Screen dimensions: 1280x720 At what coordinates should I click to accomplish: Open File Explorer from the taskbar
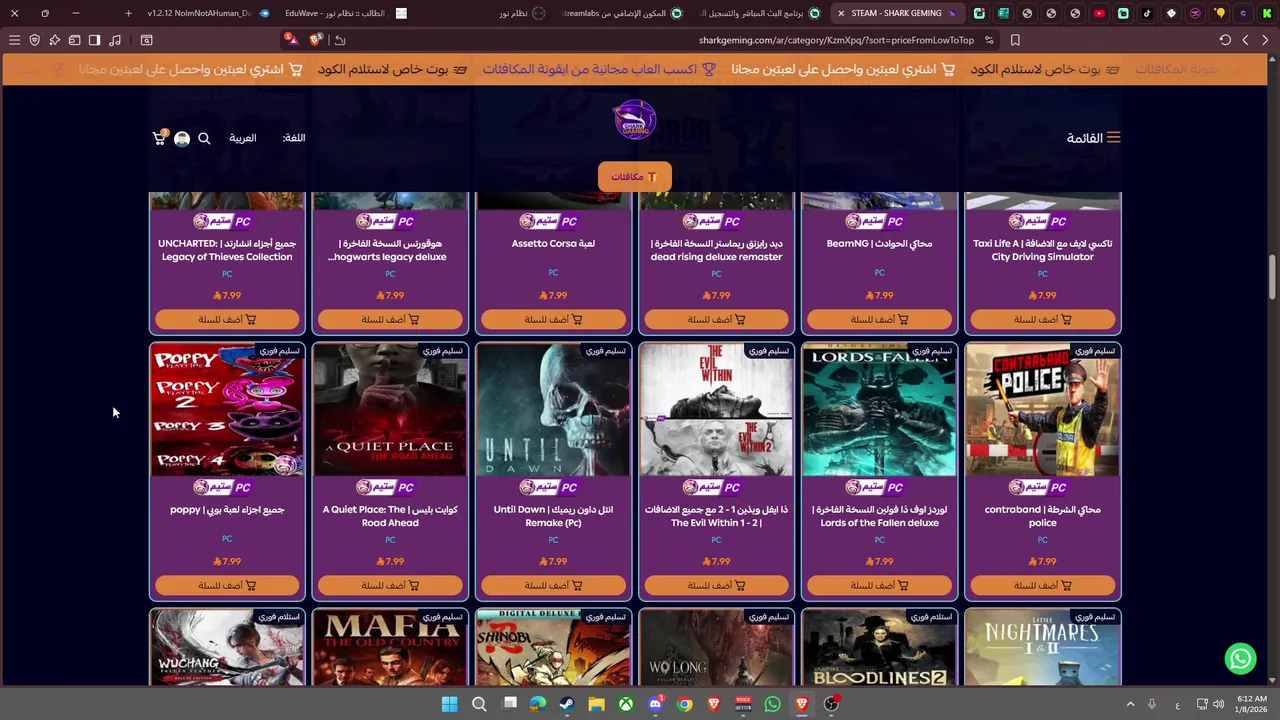tap(596, 704)
